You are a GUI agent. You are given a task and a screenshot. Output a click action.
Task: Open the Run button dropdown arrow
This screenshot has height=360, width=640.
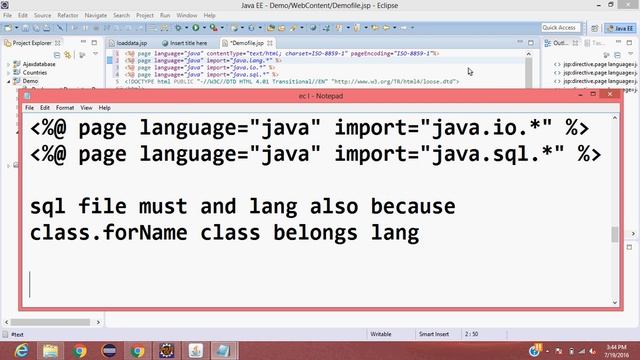tap(204, 28)
